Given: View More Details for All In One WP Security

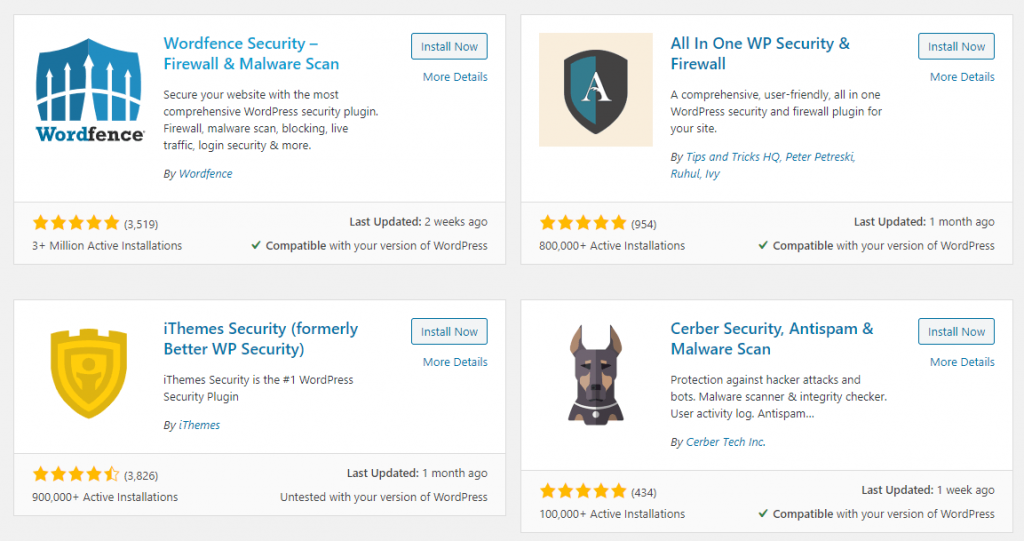Looking at the screenshot, I should [x=962, y=77].
